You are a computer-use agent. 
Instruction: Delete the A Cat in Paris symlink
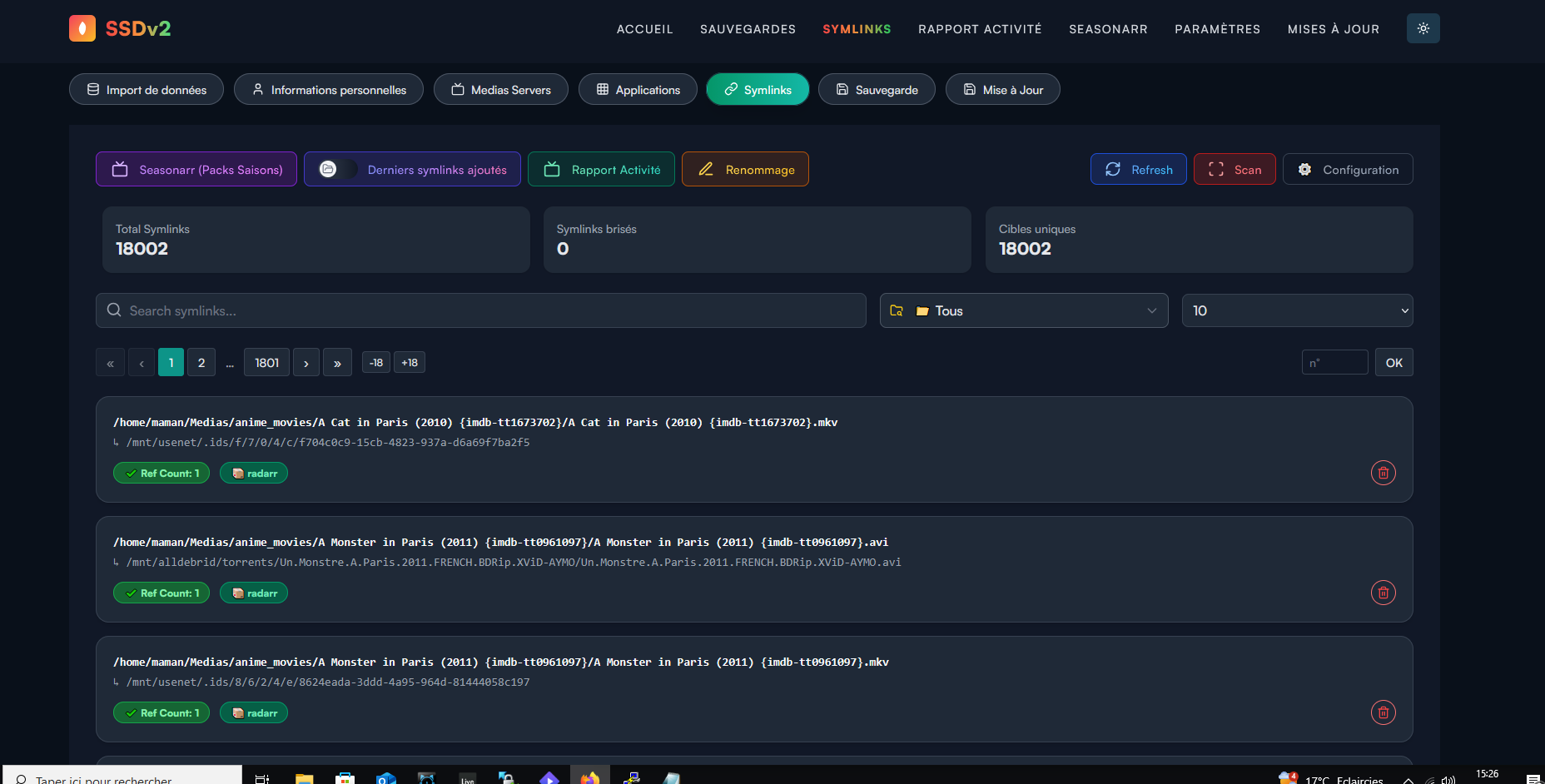(x=1383, y=473)
